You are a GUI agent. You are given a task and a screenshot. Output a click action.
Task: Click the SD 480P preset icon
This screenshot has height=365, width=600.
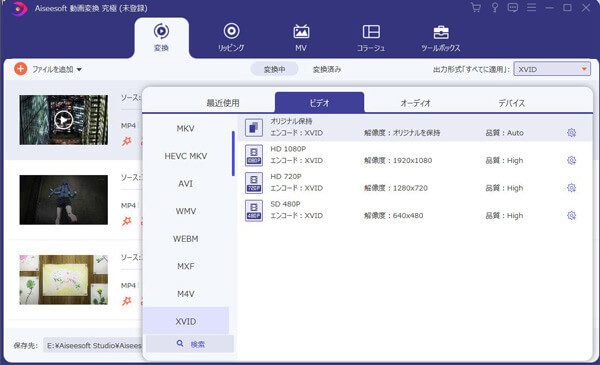click(254, 210)
